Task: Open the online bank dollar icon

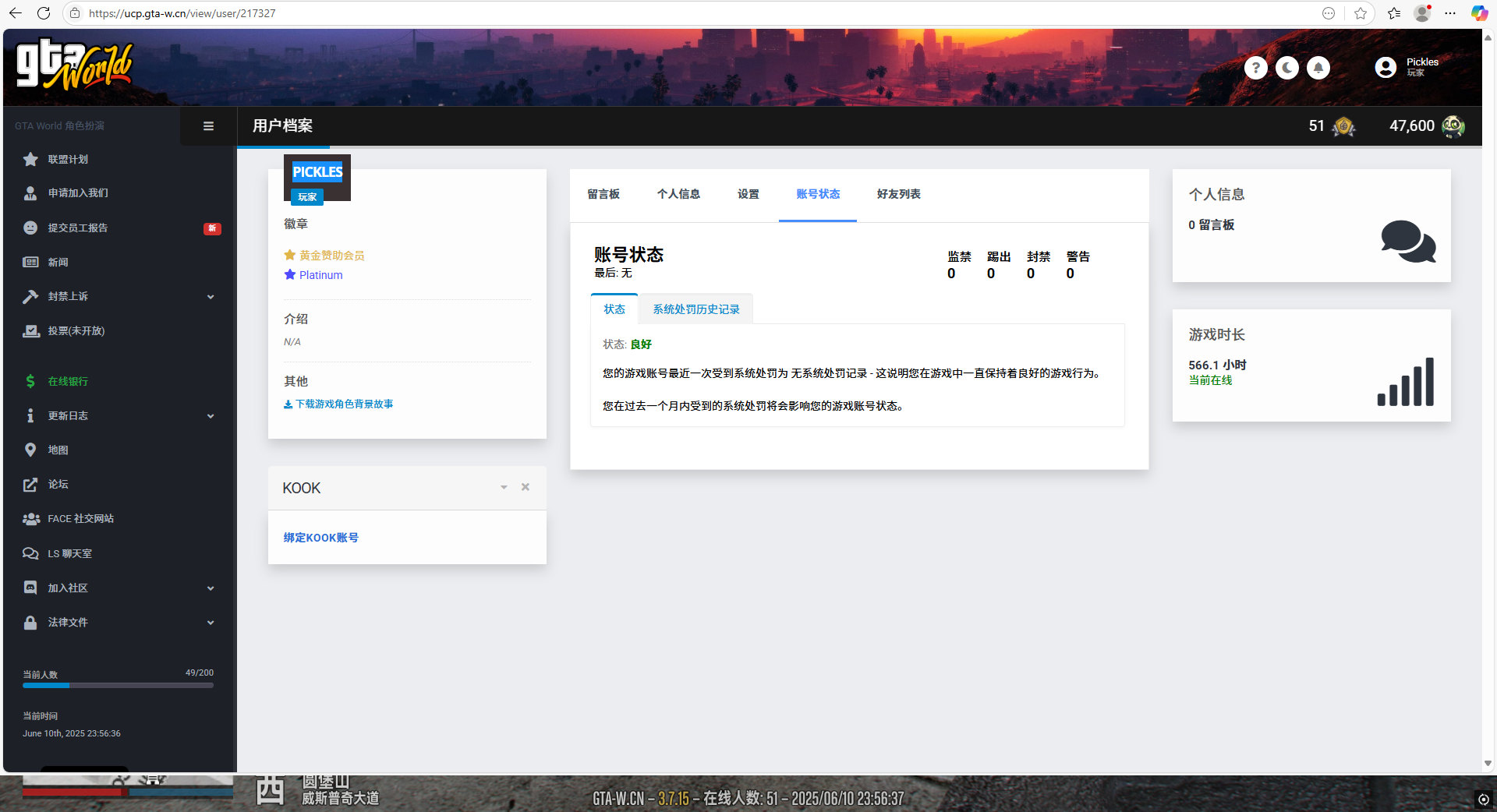Action: pos(30,381)
